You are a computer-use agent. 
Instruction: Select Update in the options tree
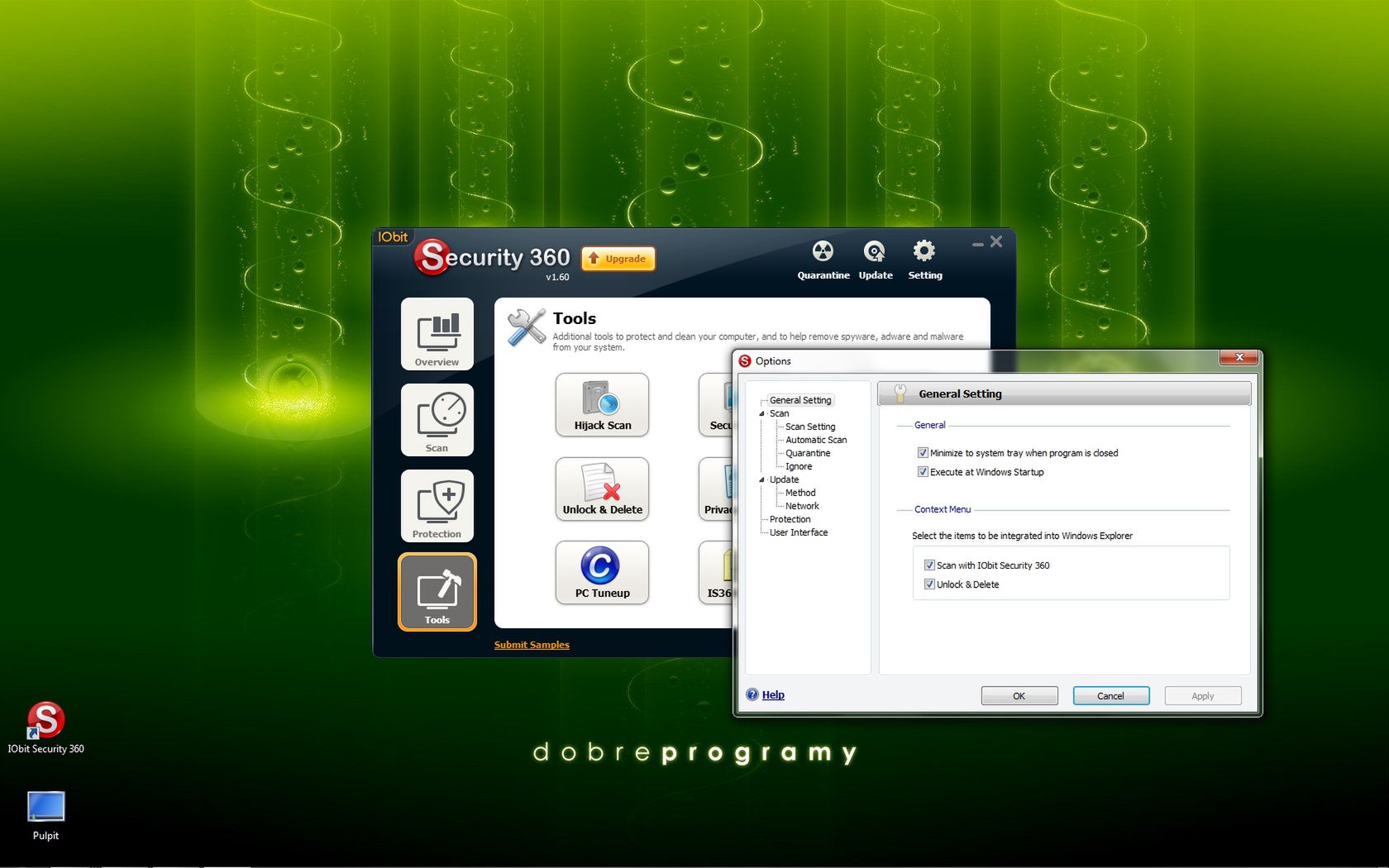[x=784, y=479]
